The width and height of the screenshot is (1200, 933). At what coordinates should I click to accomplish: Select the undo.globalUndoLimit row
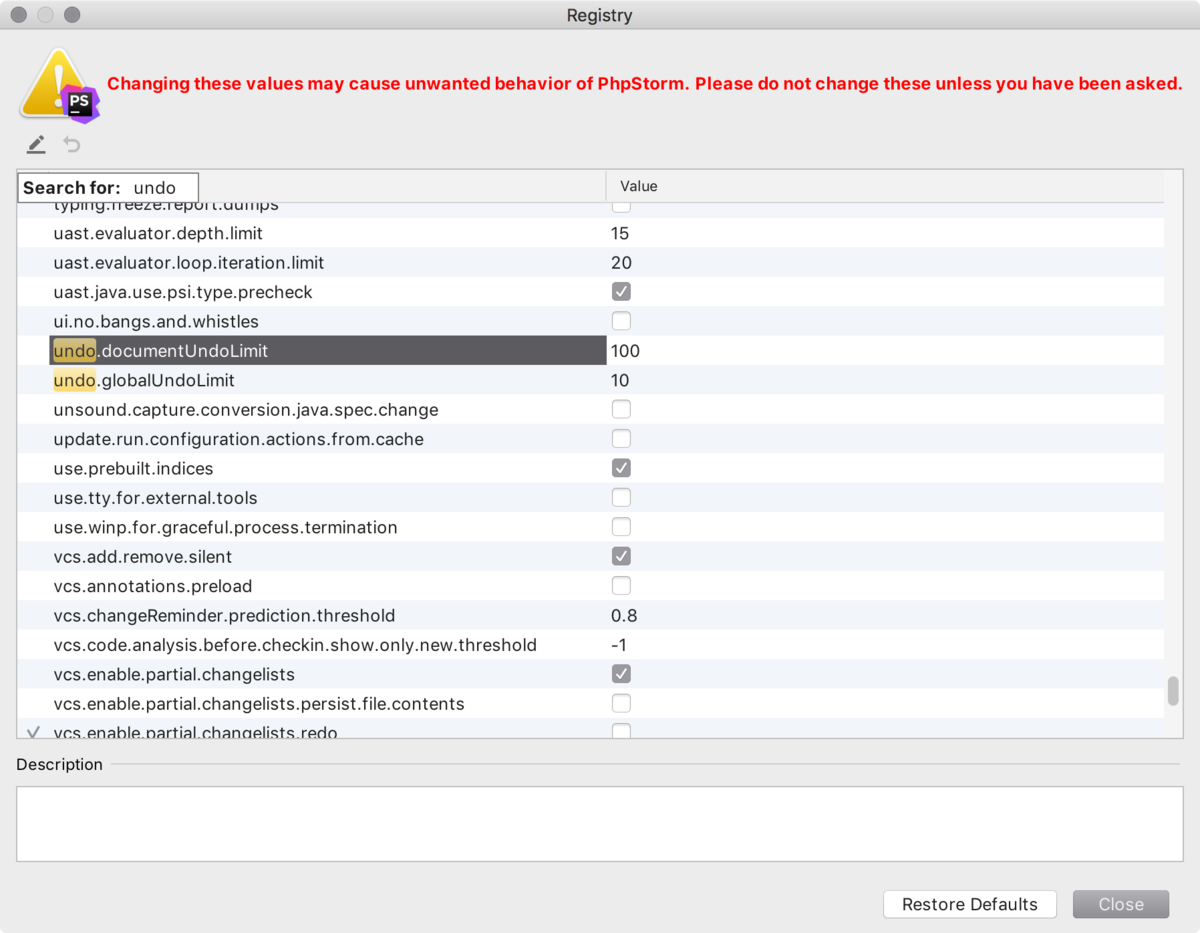pyautogui.click(x=300, y=380)
